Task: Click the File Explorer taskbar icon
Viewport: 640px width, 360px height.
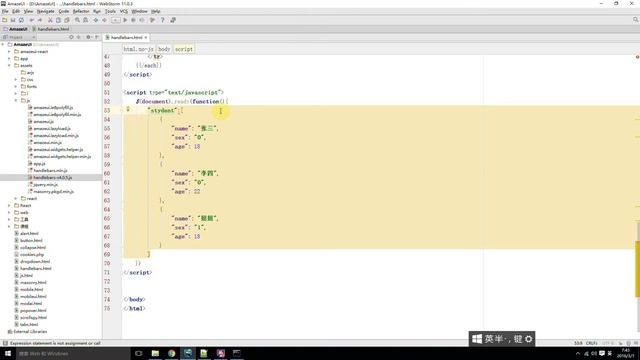Action: 155,353
